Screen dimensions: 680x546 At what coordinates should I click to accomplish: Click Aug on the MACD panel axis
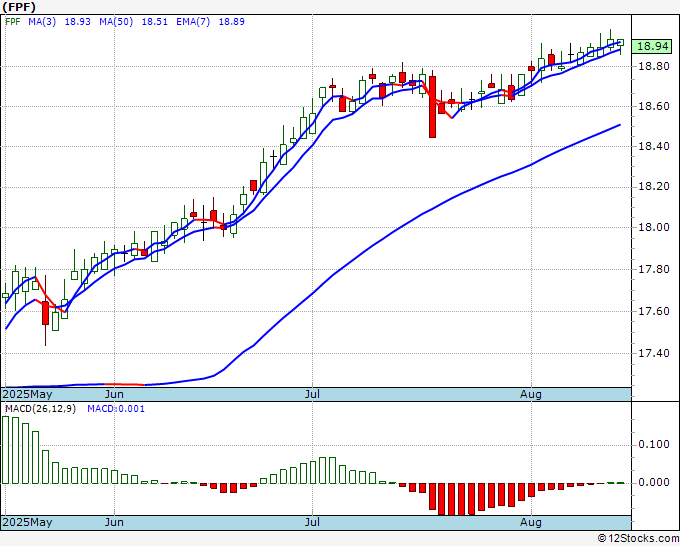pyautogui.click(x=531, y=522)
